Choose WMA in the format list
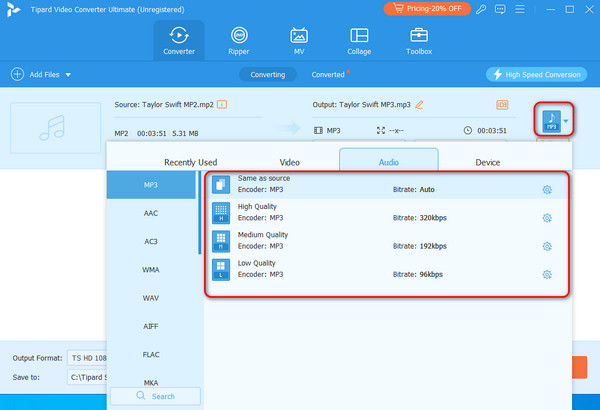The height and width of the screenshot is (410, 600). 151,270
